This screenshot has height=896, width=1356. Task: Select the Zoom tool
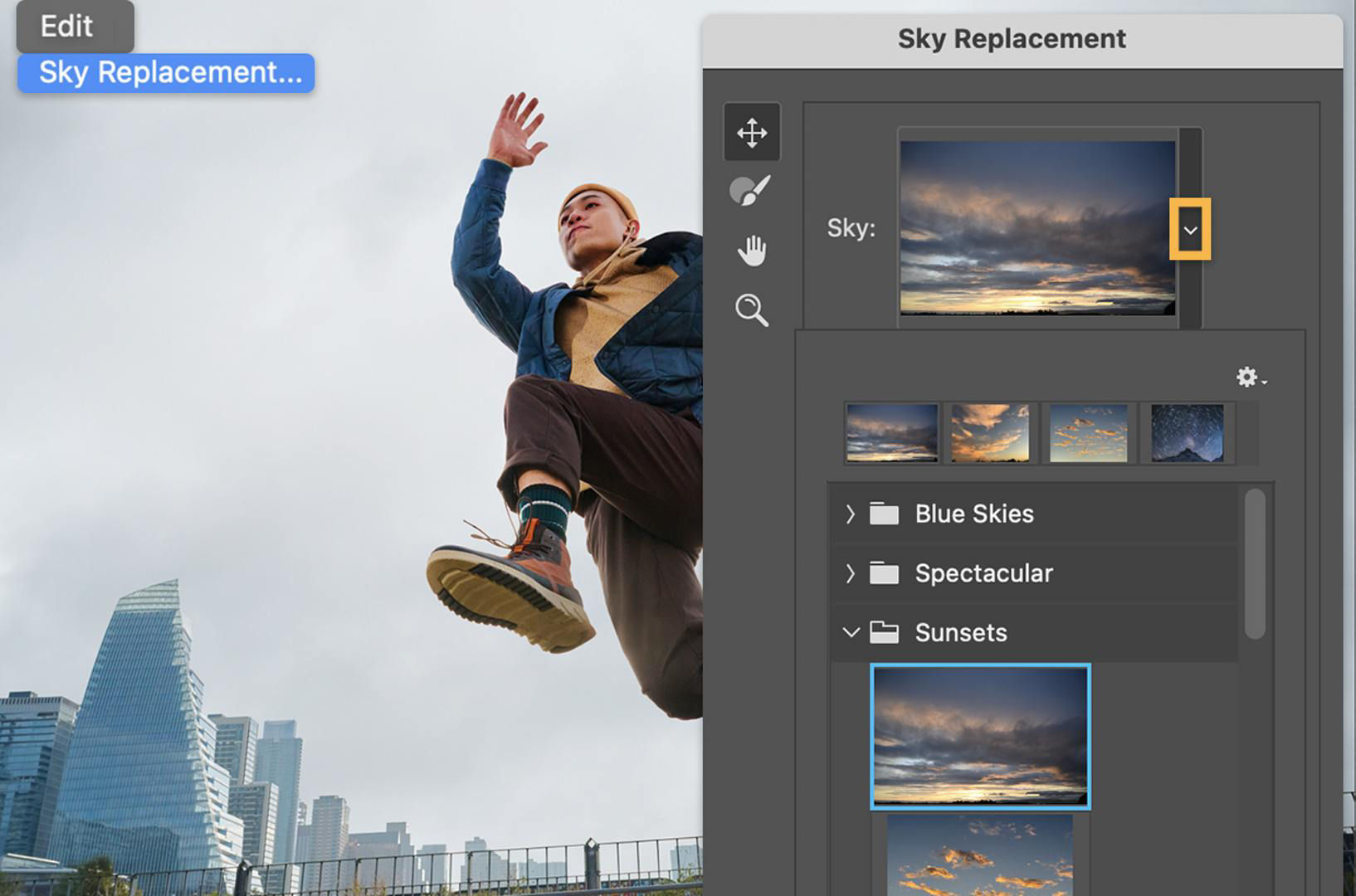click(x=751, y=309)
